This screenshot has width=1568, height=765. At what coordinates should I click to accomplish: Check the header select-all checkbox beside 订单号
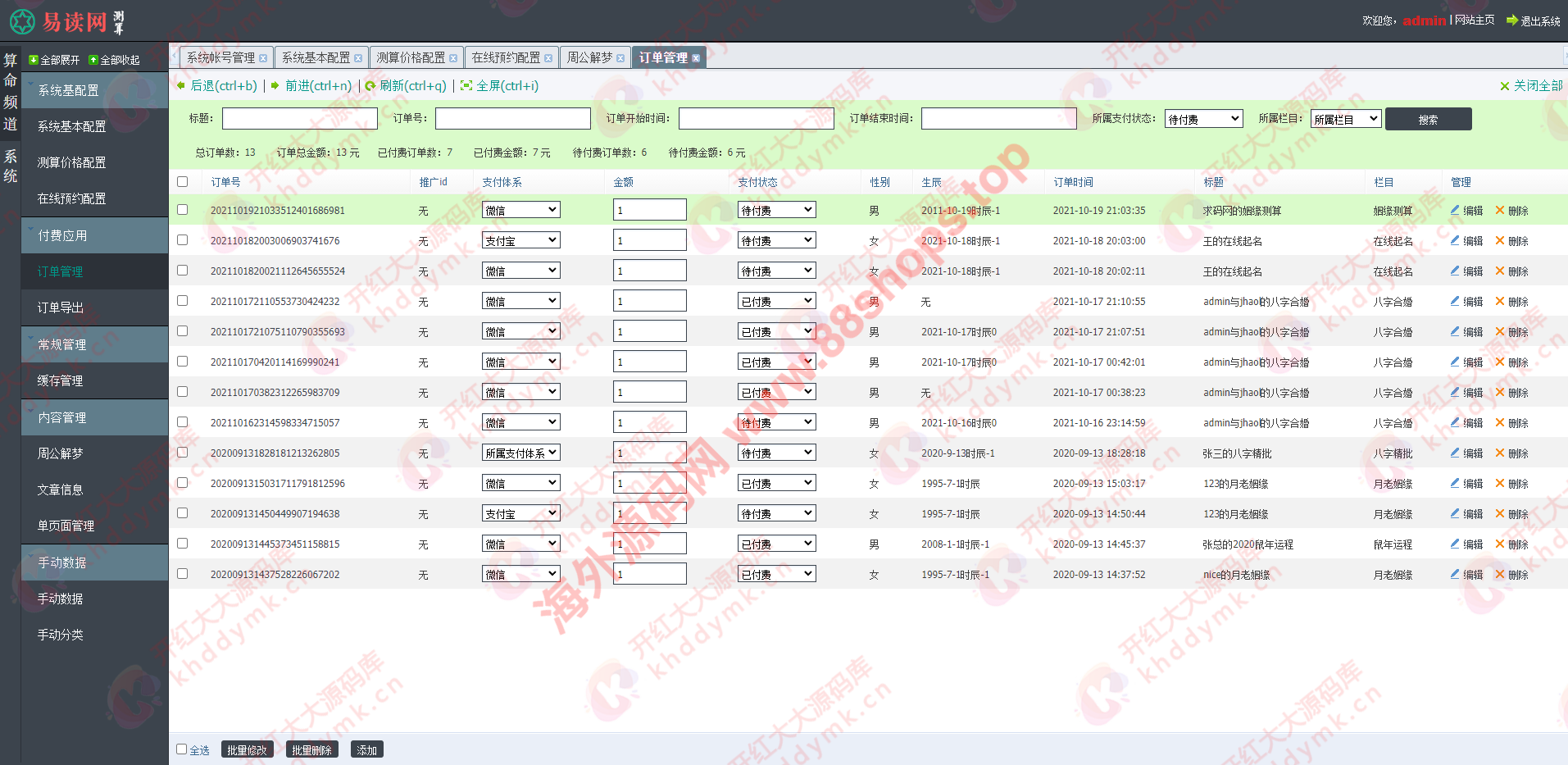(x=183, y=182)
